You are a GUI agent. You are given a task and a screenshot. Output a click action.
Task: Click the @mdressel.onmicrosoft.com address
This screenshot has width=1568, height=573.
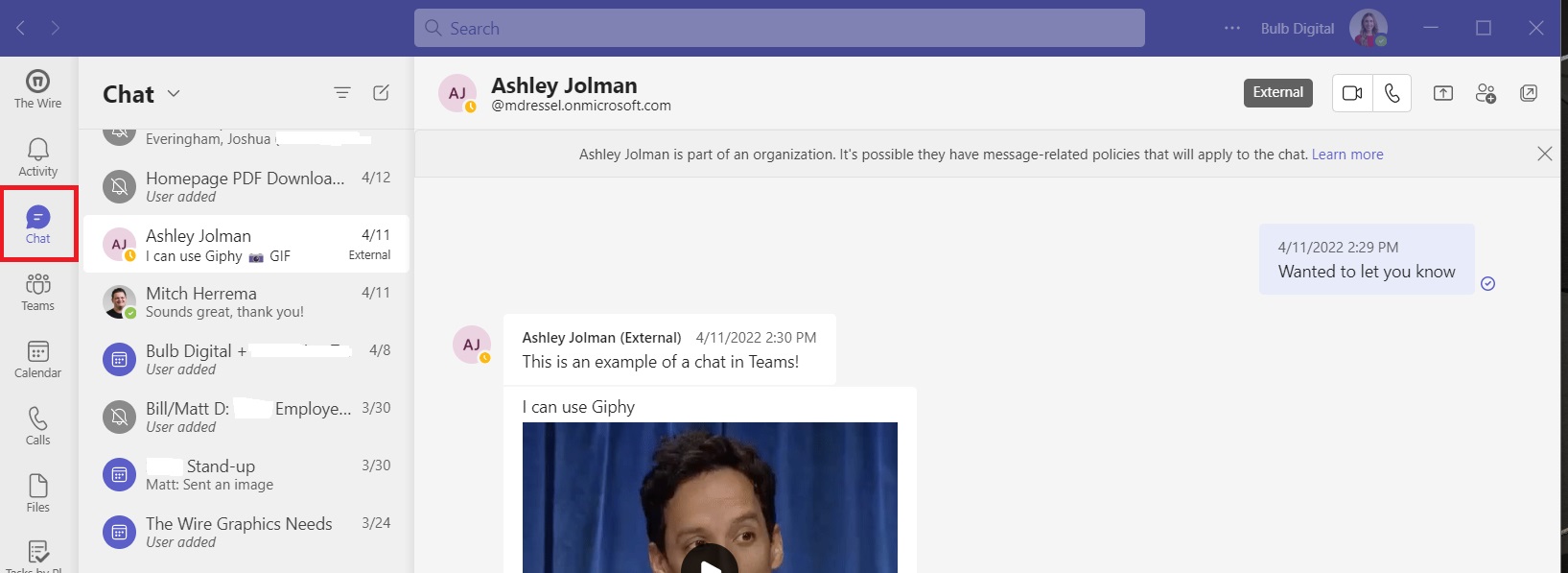581,106
